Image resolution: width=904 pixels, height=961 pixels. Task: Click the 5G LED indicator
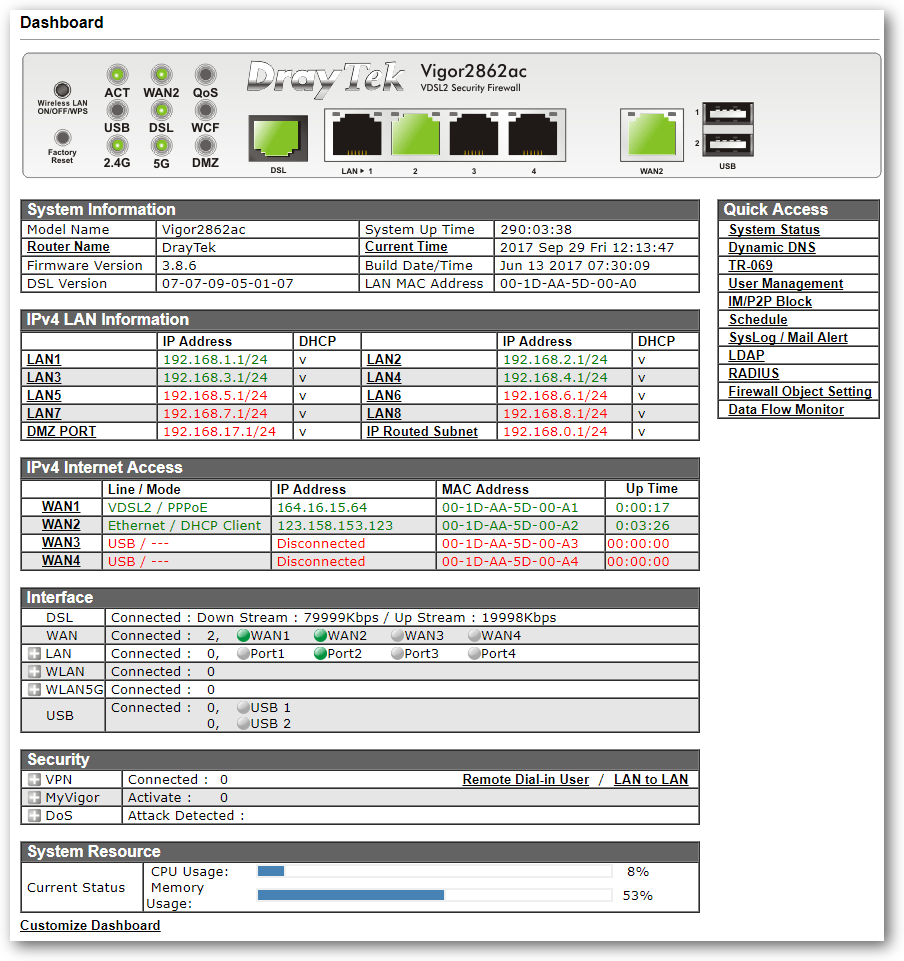click(161, 146)
